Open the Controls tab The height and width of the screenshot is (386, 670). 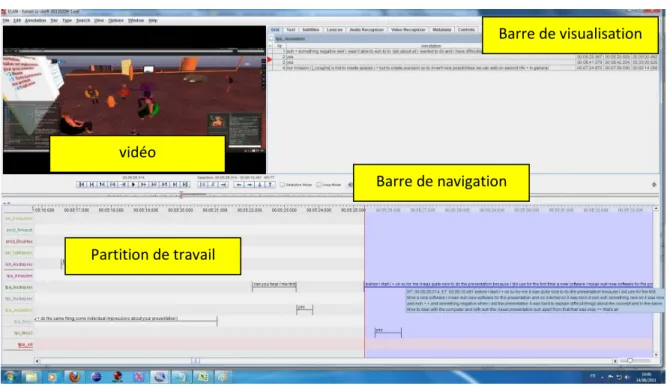tap(466, 29)
